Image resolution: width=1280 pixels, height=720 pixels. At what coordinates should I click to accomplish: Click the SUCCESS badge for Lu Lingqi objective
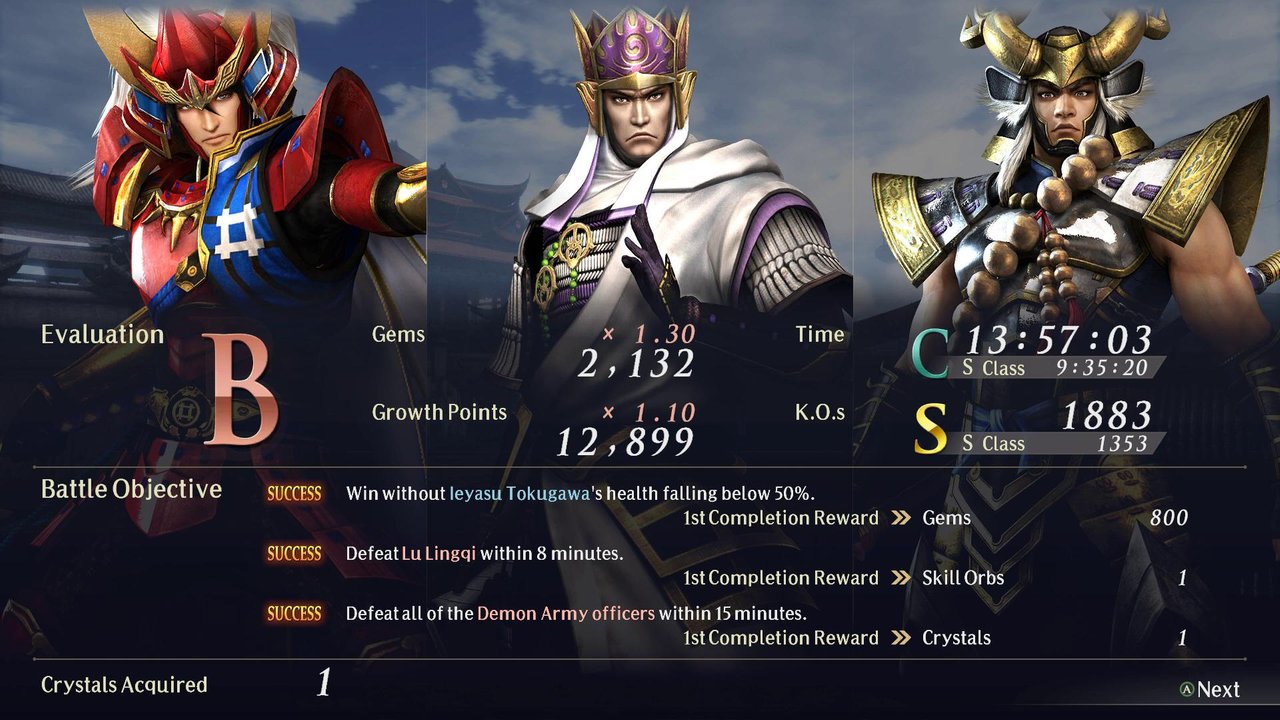pyautogui.click(x=294, y=553)
